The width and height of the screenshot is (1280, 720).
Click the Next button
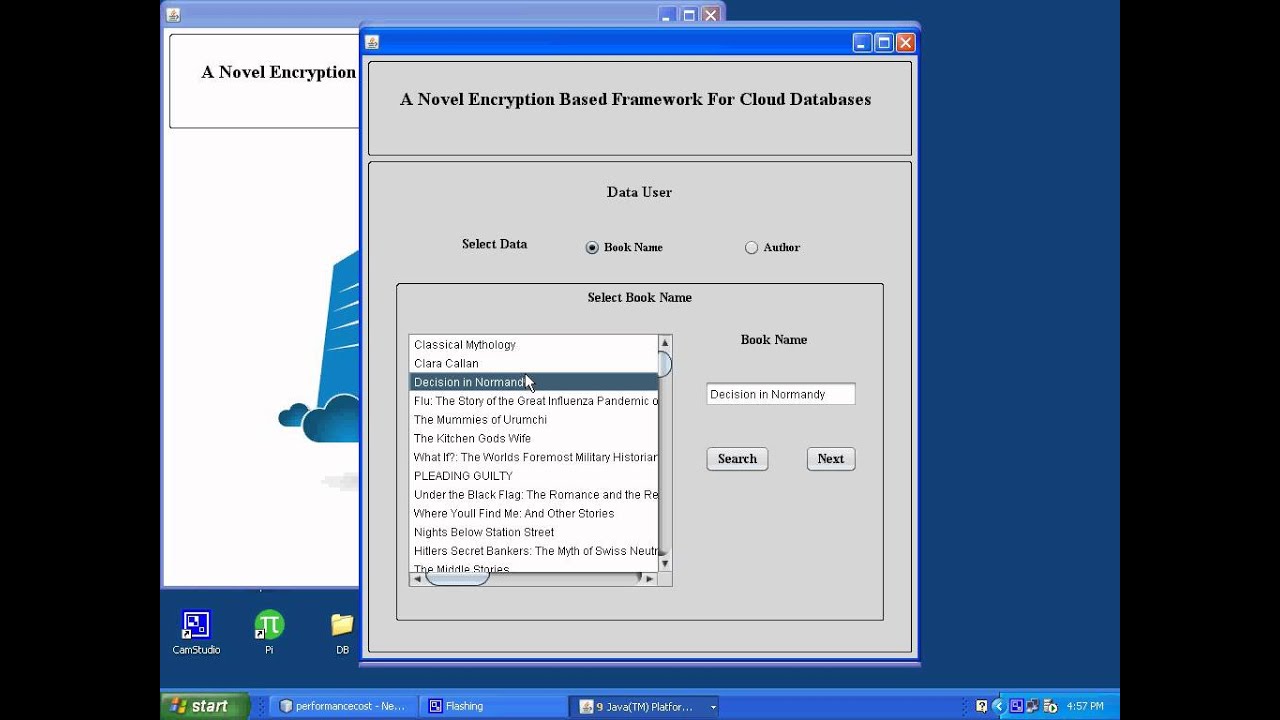coord(831,459)
